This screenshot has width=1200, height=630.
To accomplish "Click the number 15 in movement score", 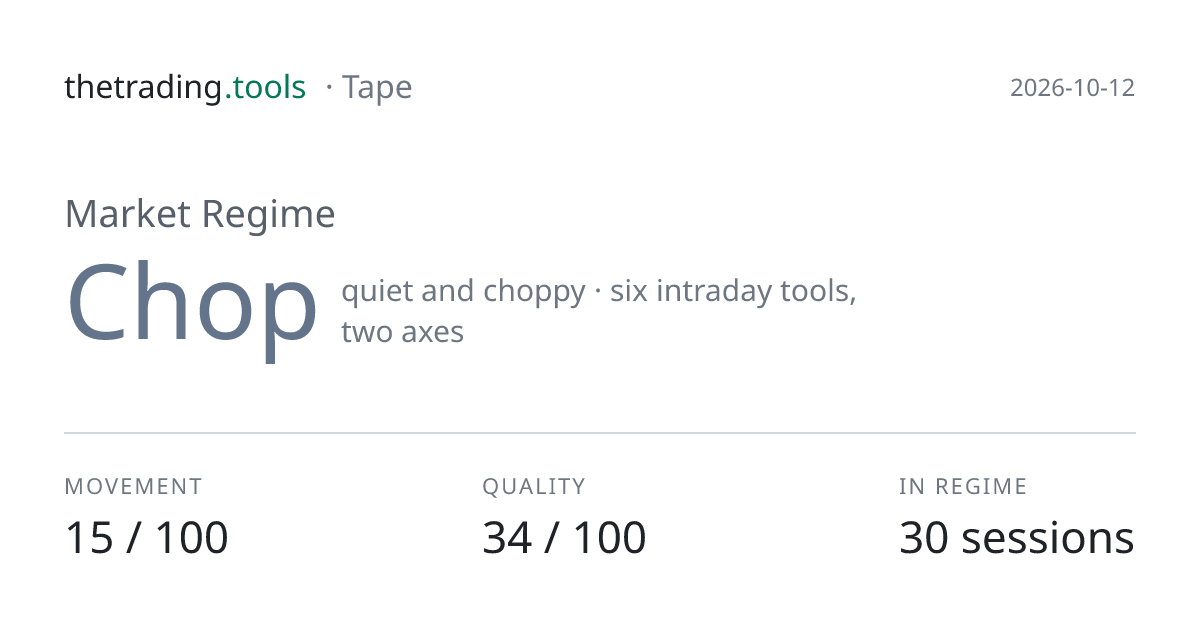I will coord(88,537).
